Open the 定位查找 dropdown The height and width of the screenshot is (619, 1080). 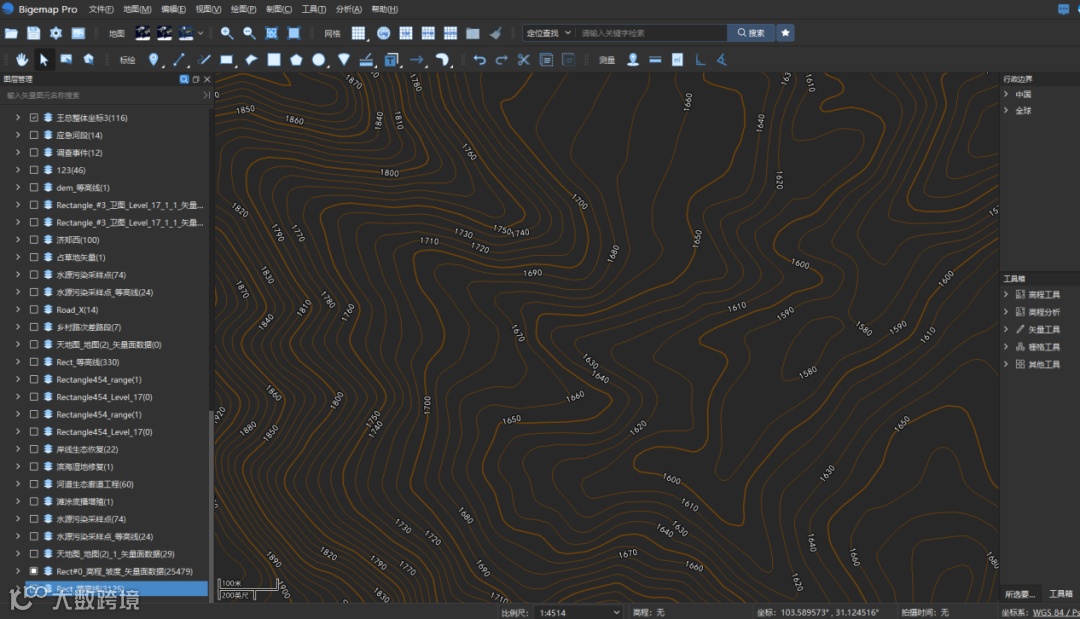(x=548, y=33)
